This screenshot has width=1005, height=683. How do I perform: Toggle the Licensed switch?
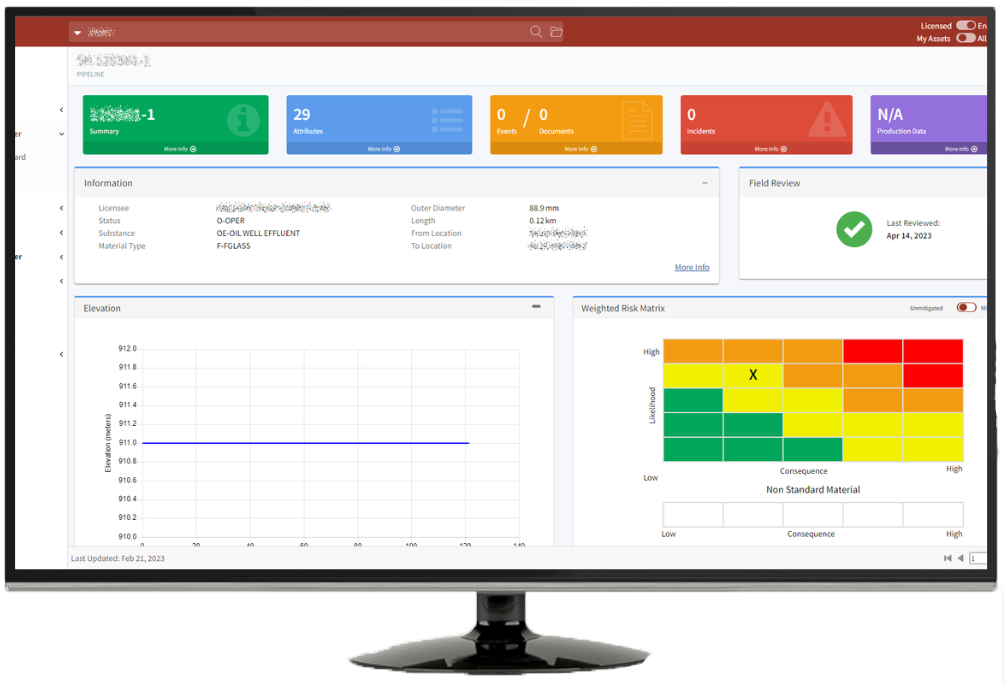point(967,24)
